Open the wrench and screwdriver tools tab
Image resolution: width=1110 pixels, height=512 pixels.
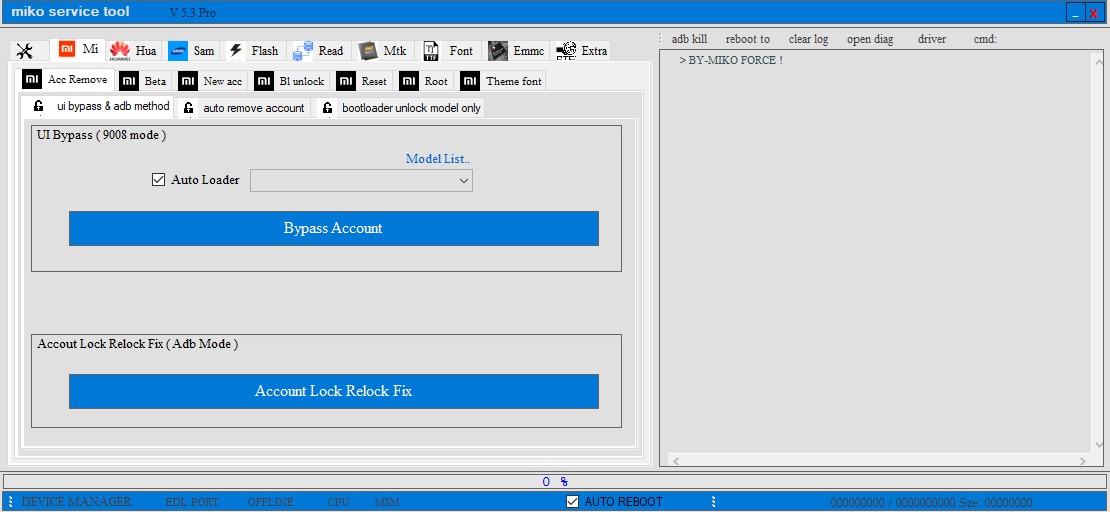[x=25, y=51]
